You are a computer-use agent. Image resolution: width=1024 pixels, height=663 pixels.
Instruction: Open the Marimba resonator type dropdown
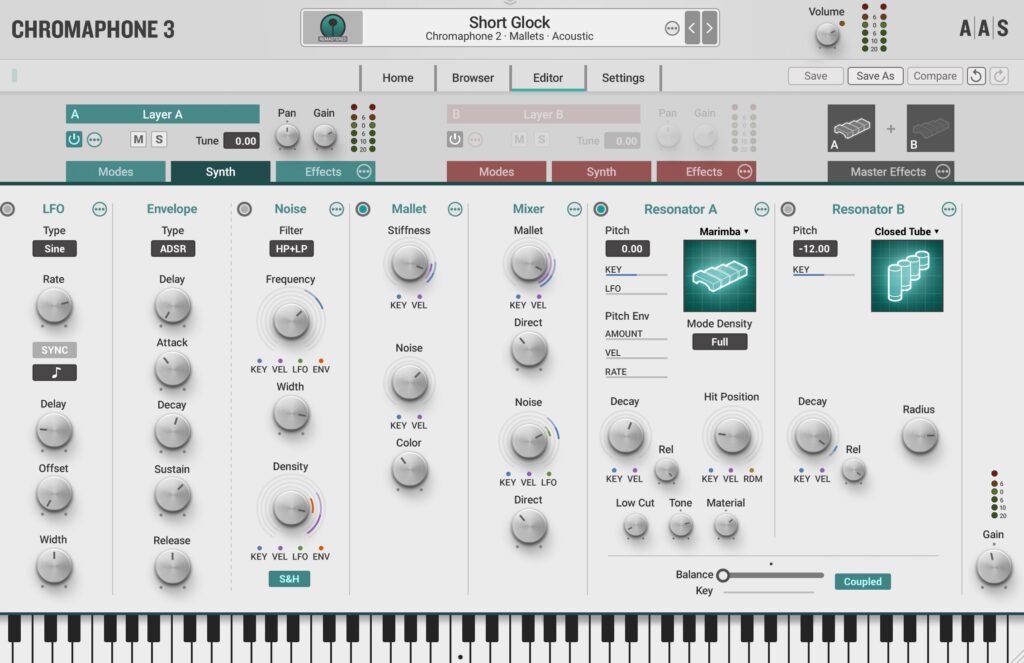(x=724, y=231)
